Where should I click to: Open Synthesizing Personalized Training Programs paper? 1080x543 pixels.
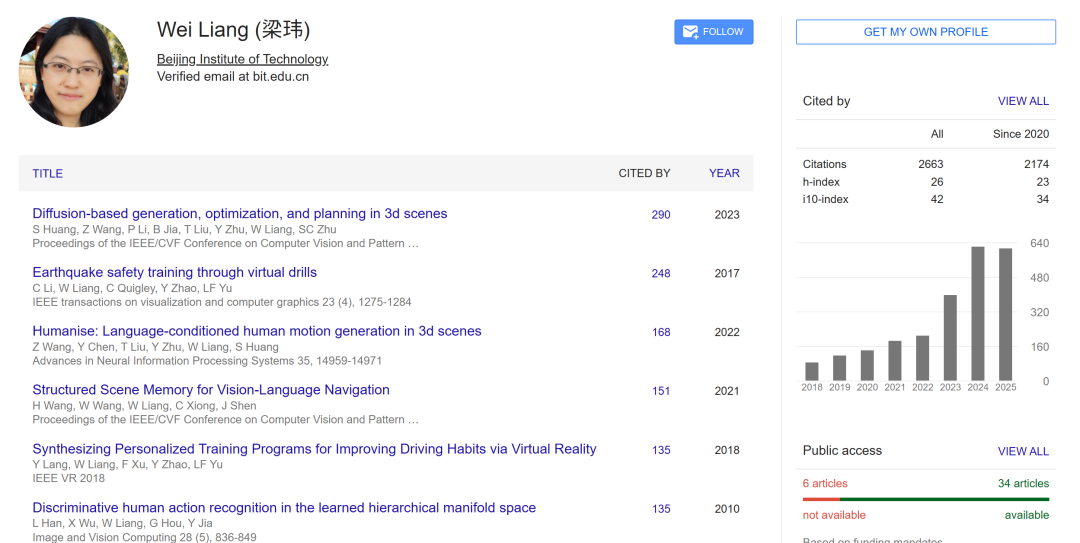[x=314, y=449]
